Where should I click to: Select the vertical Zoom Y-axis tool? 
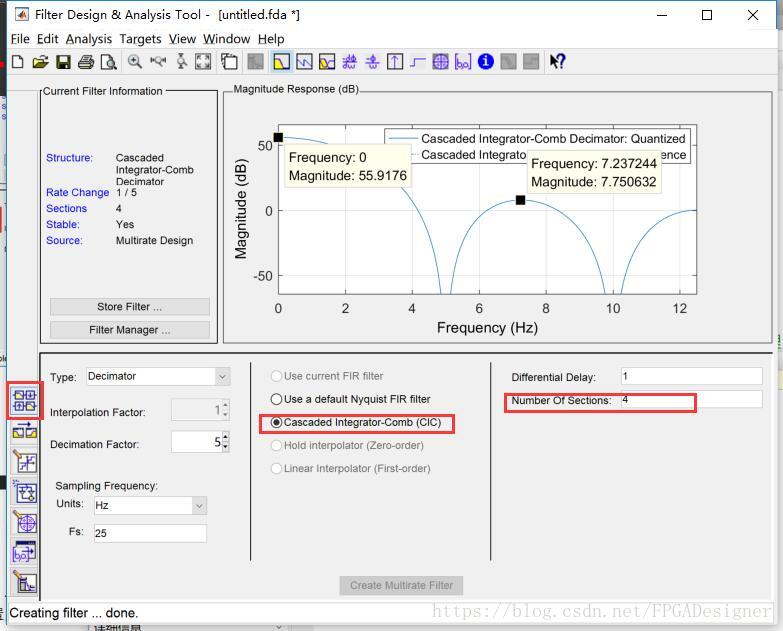click(x=181, y=61)
